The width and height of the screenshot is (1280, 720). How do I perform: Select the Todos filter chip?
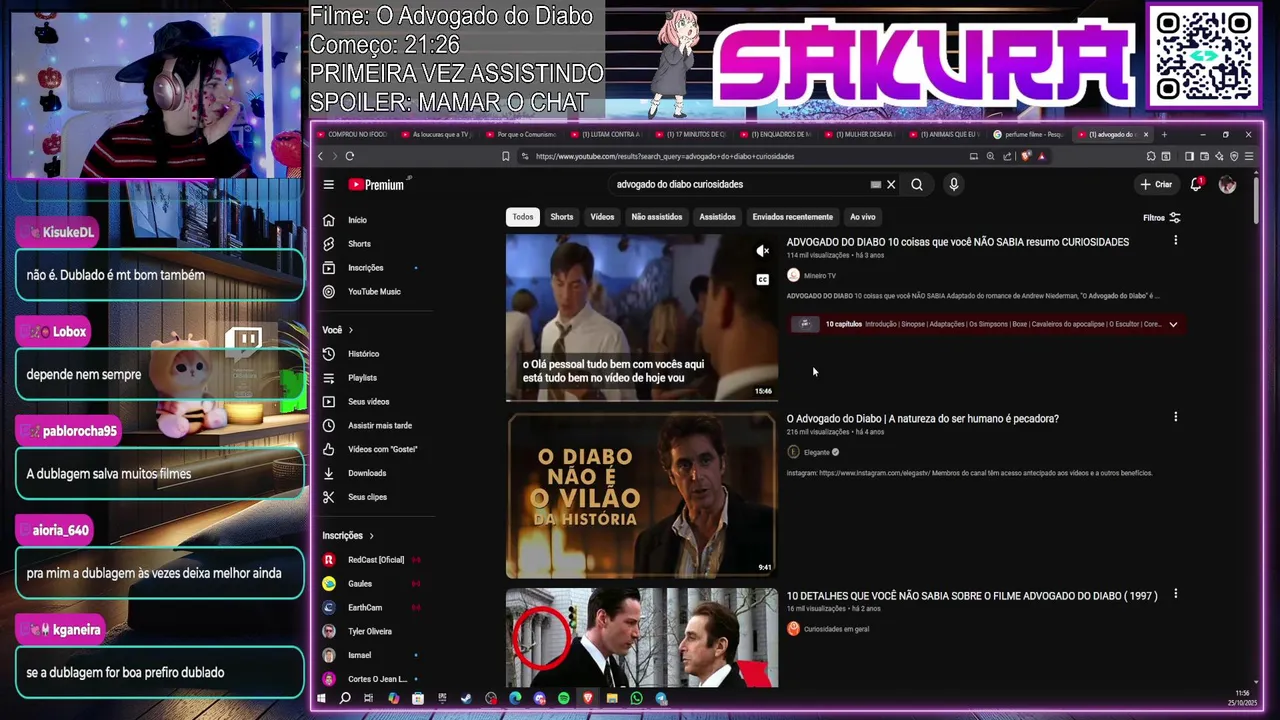pos(523,217)
